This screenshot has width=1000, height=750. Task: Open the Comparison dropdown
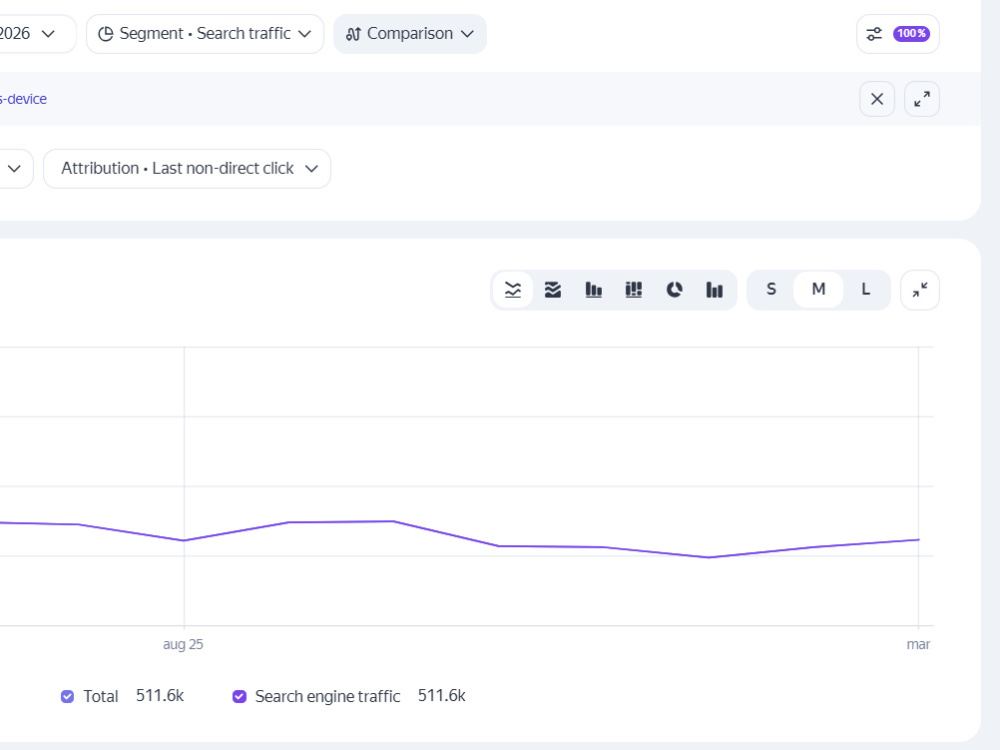409,34
